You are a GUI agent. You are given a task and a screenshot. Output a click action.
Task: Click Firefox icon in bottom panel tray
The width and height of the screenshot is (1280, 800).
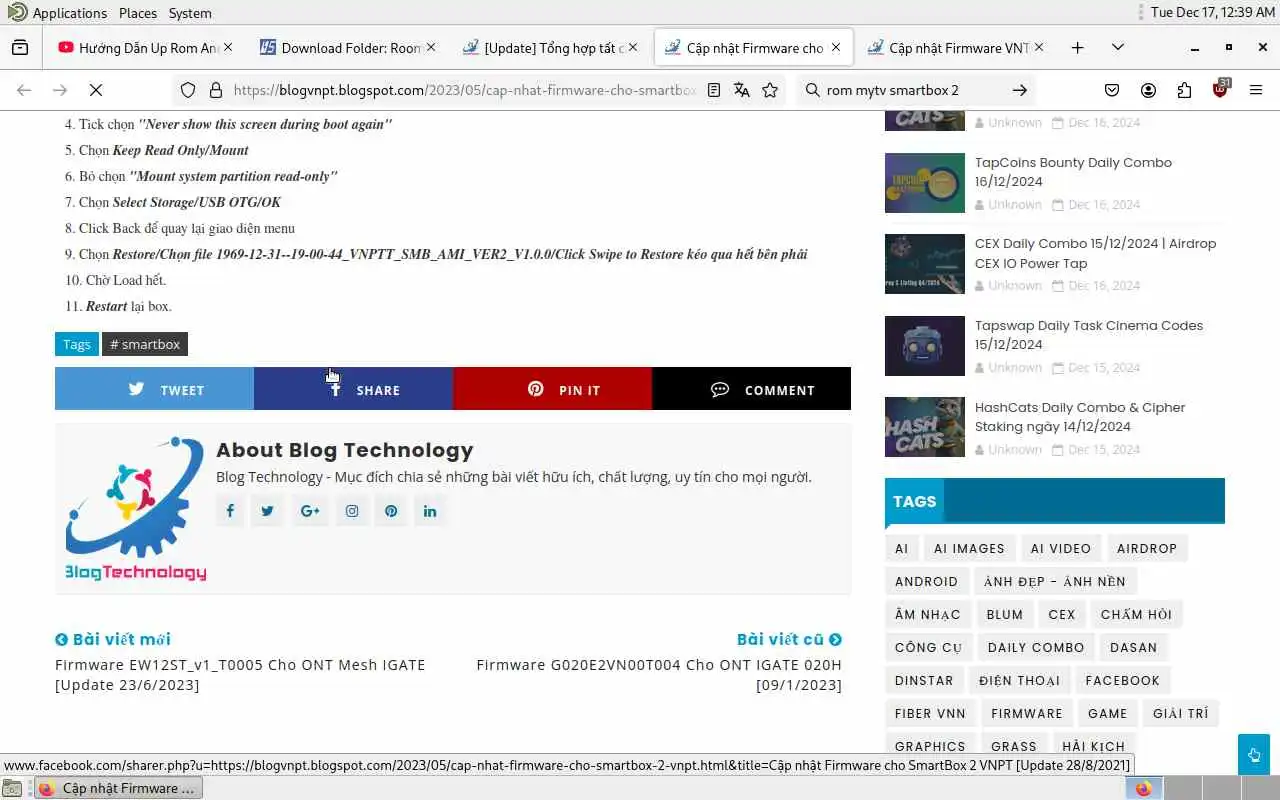coord(1144,788)
